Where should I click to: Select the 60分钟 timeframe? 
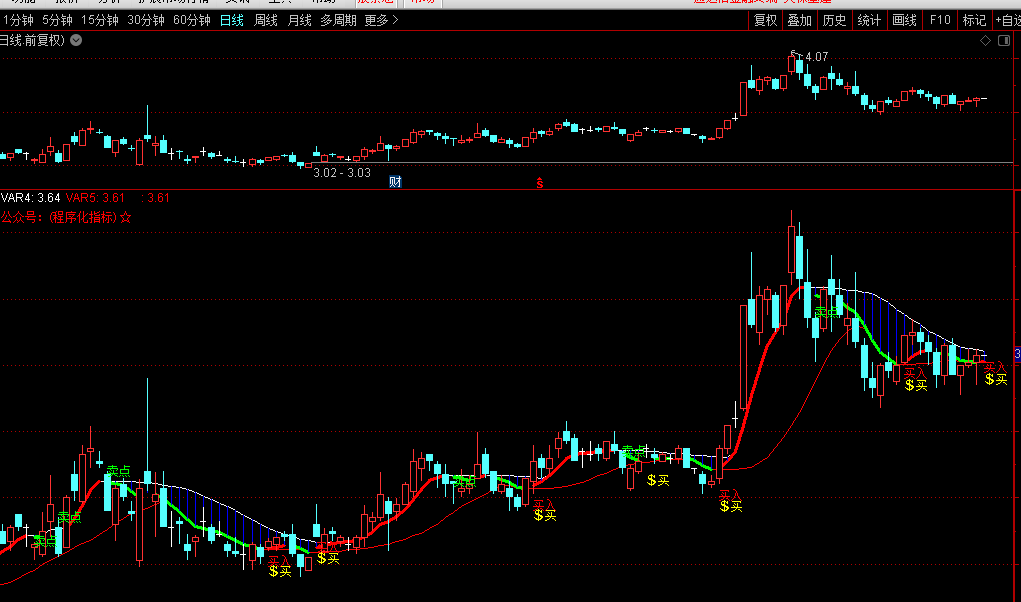pos(191,20)
